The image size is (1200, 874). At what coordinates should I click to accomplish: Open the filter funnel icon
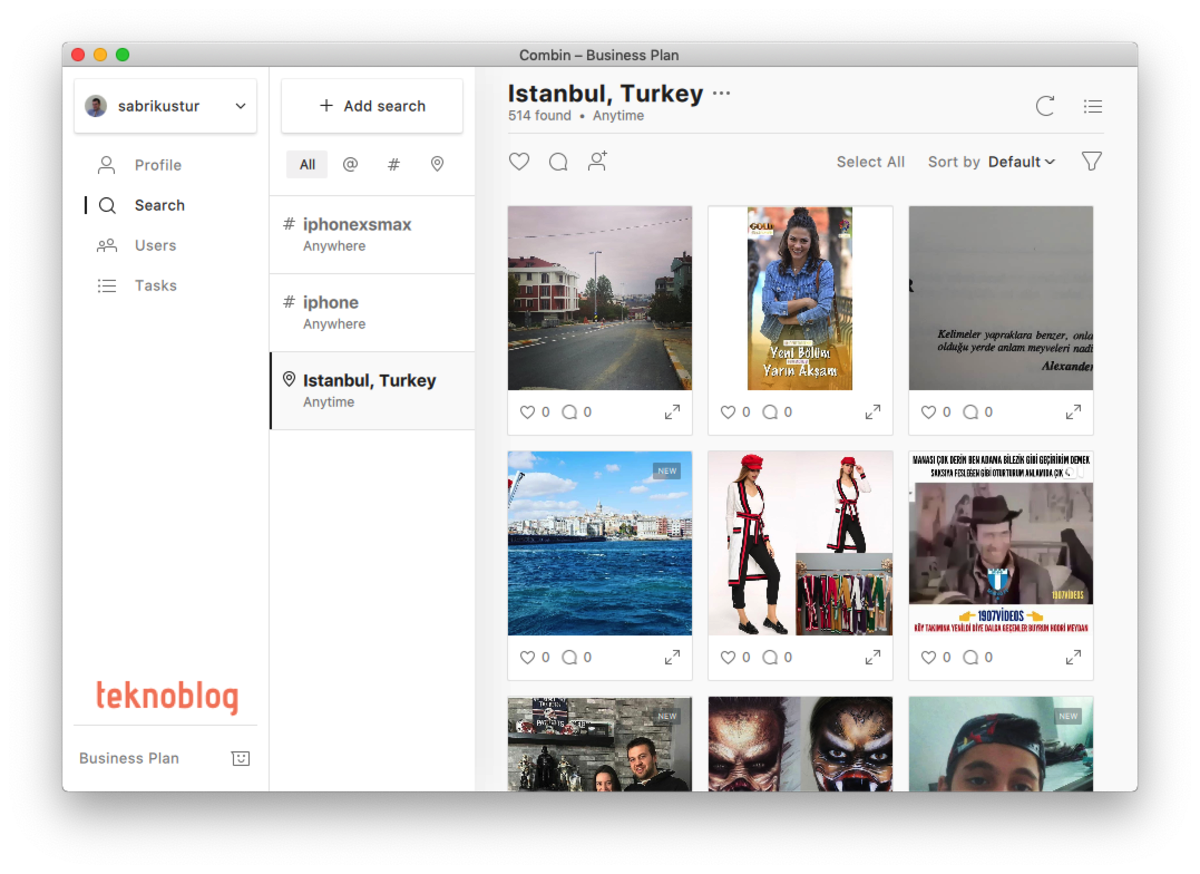pos(1091,161)
